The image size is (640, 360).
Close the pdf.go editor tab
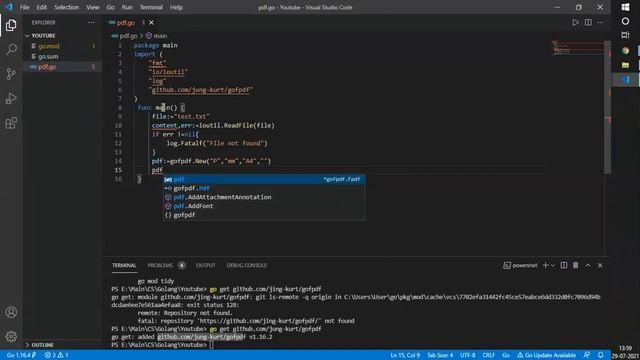(x=151, y=22)
